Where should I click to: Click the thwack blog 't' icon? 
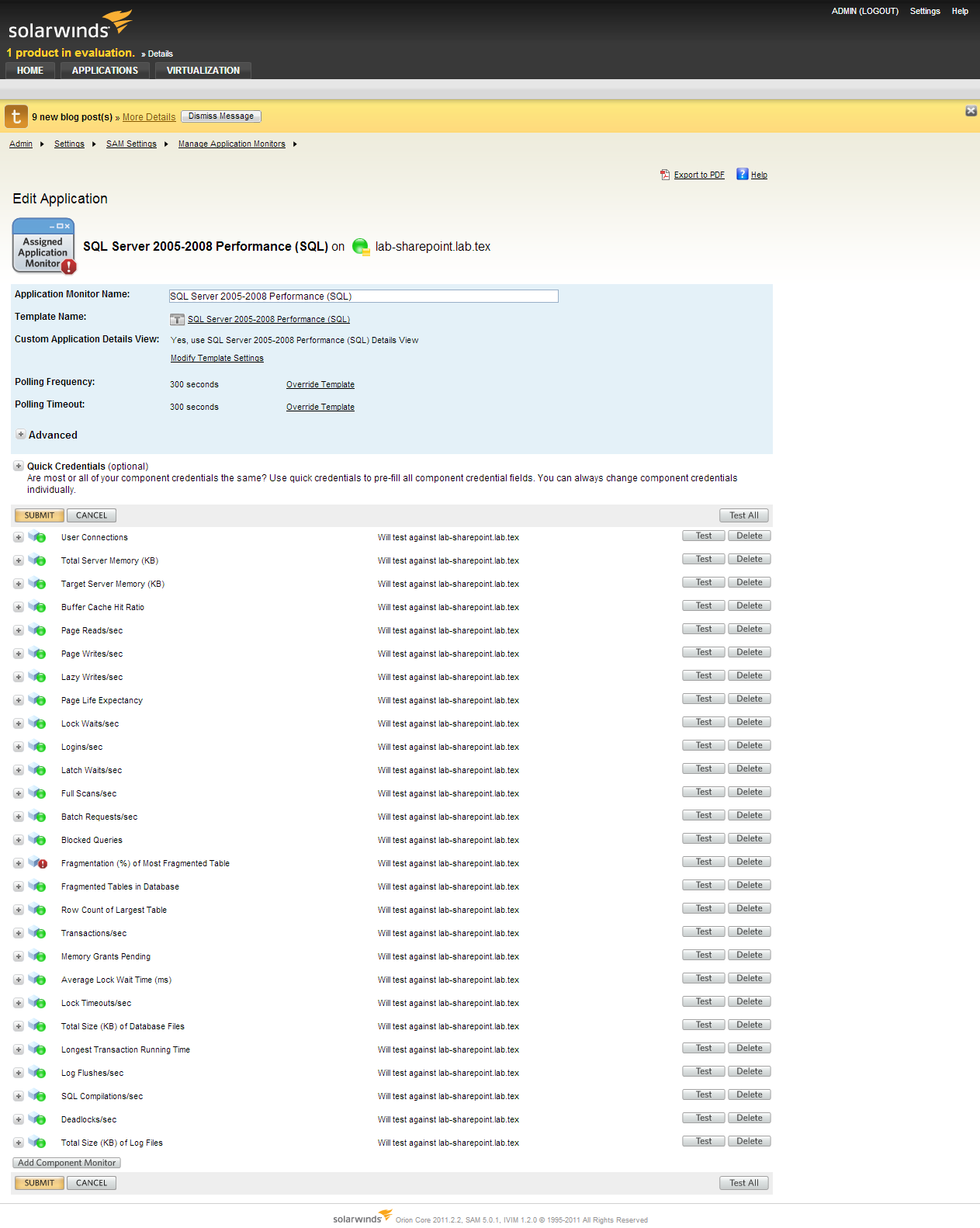pyautogui.click(x=16, y=116)
